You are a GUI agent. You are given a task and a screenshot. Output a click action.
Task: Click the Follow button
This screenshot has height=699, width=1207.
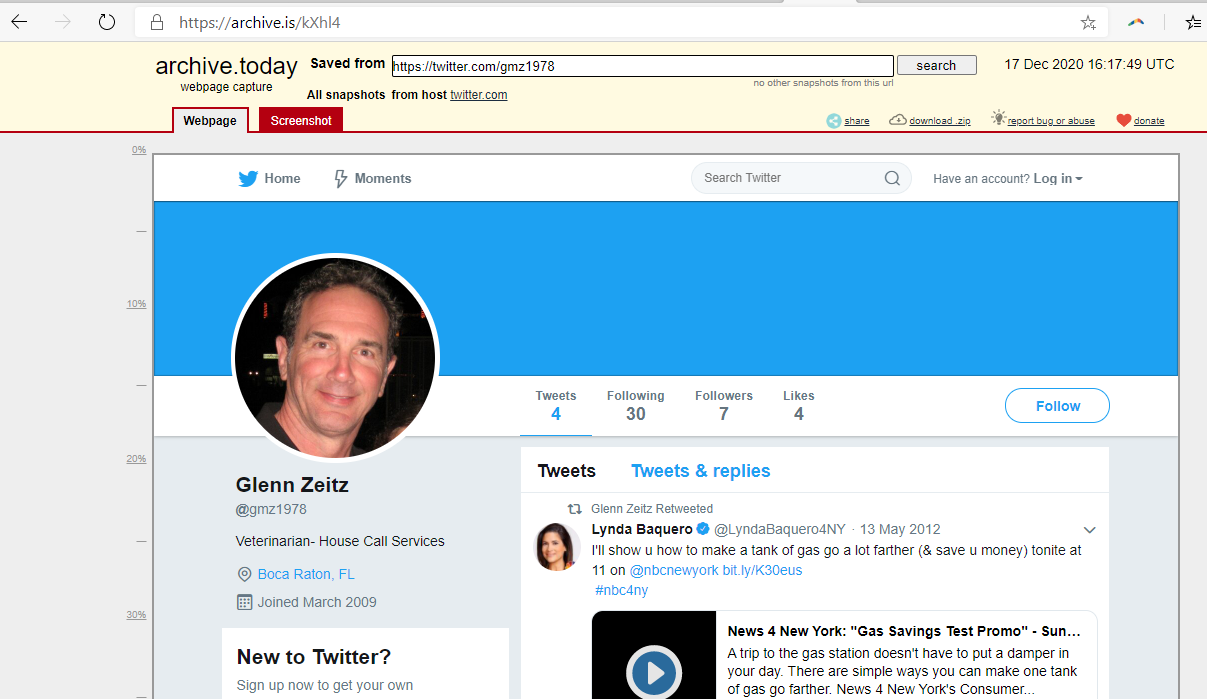[x=1057, y=406]
